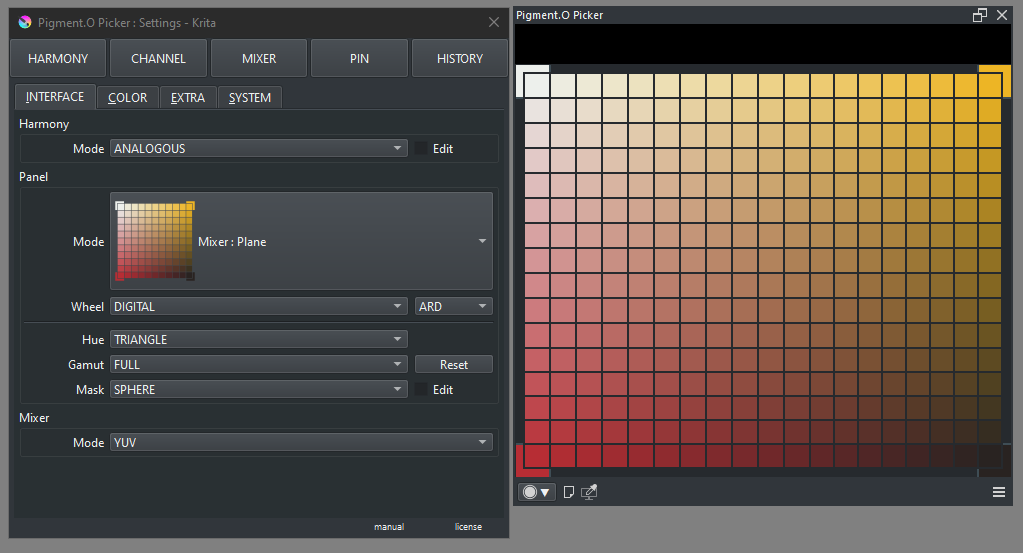Toggle the HARMONY panel button
This screenshot has width=1023, height=553.
(x=58, y=59)
